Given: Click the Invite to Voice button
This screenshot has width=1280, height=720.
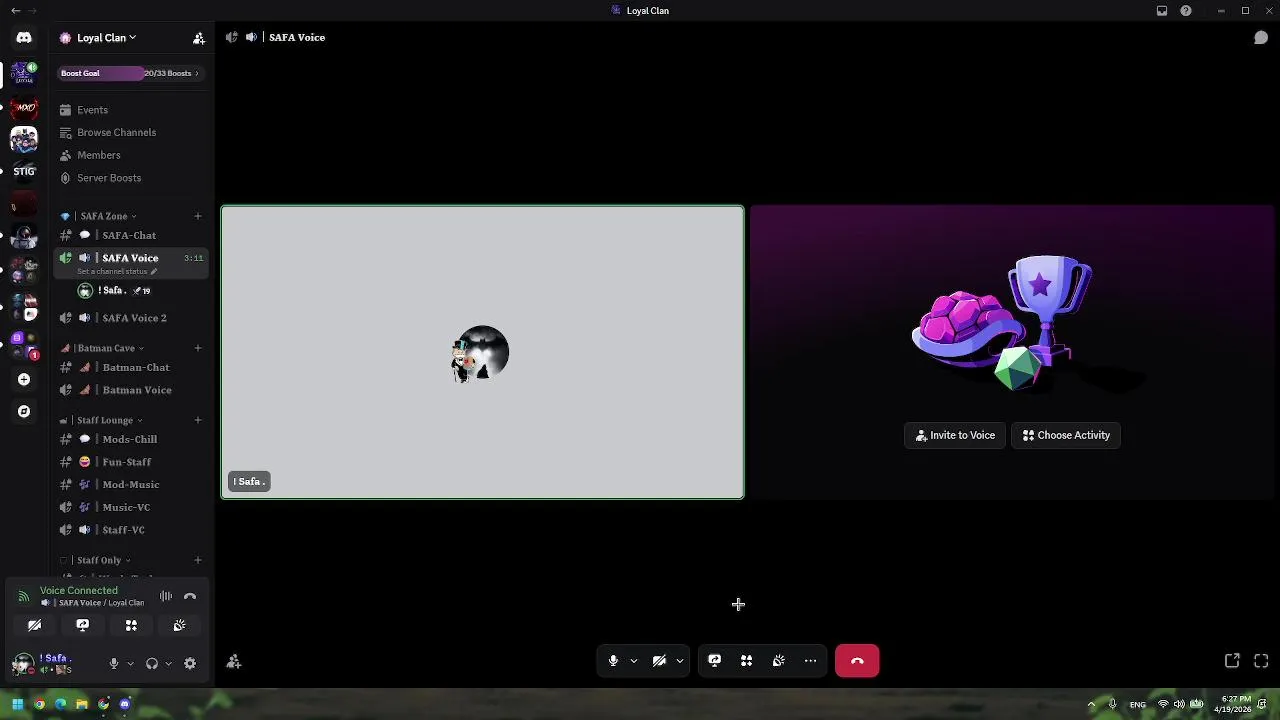Looking at the screenshot, I should pos(955,435).
